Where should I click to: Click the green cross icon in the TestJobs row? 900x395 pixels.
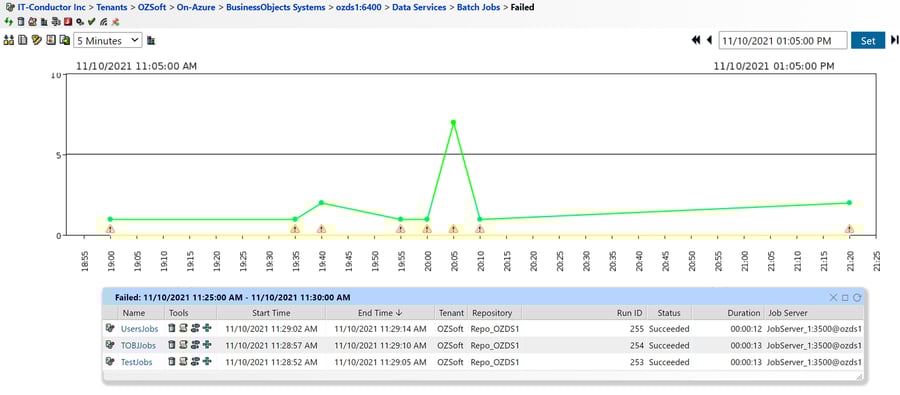point(207,362)
